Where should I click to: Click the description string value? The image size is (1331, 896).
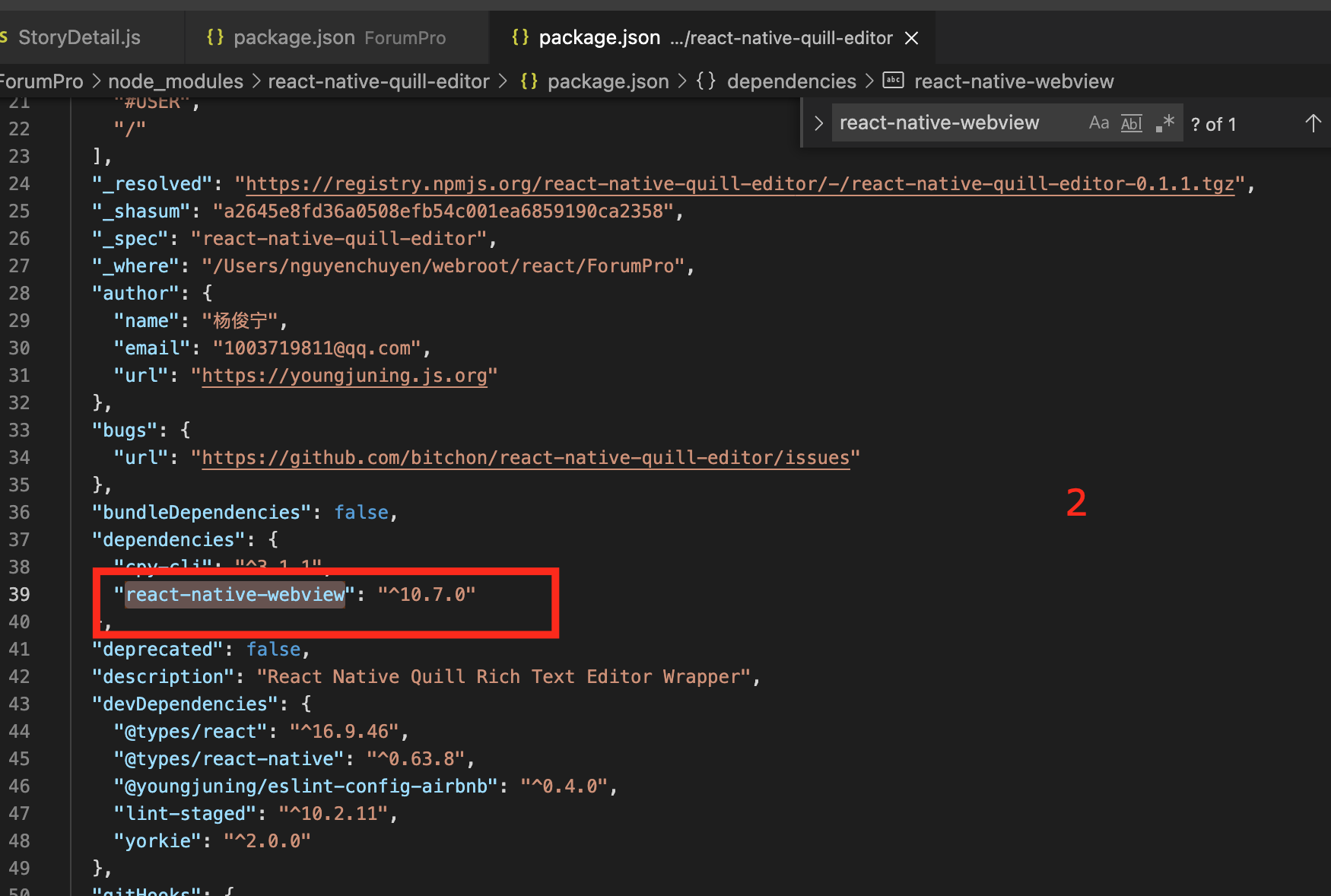click(x=503, y=677)
